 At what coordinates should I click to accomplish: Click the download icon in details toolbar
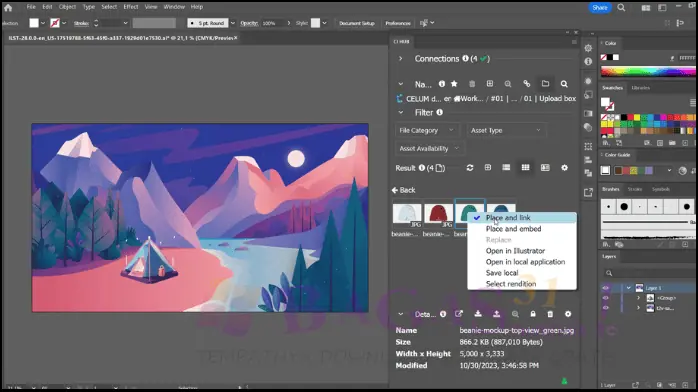tap(478, 314)
